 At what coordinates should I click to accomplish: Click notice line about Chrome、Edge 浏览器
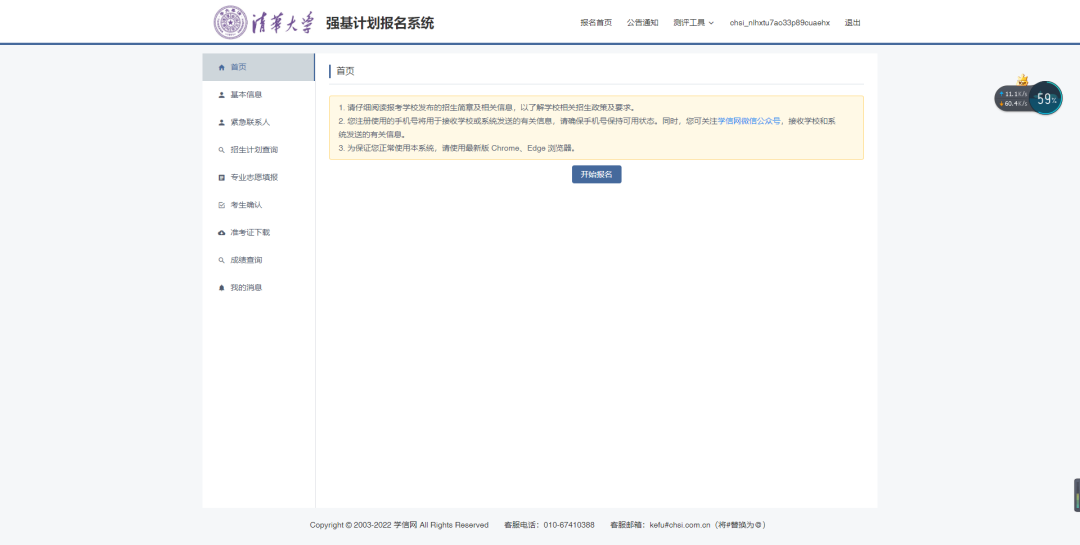(x=457, y=148)
